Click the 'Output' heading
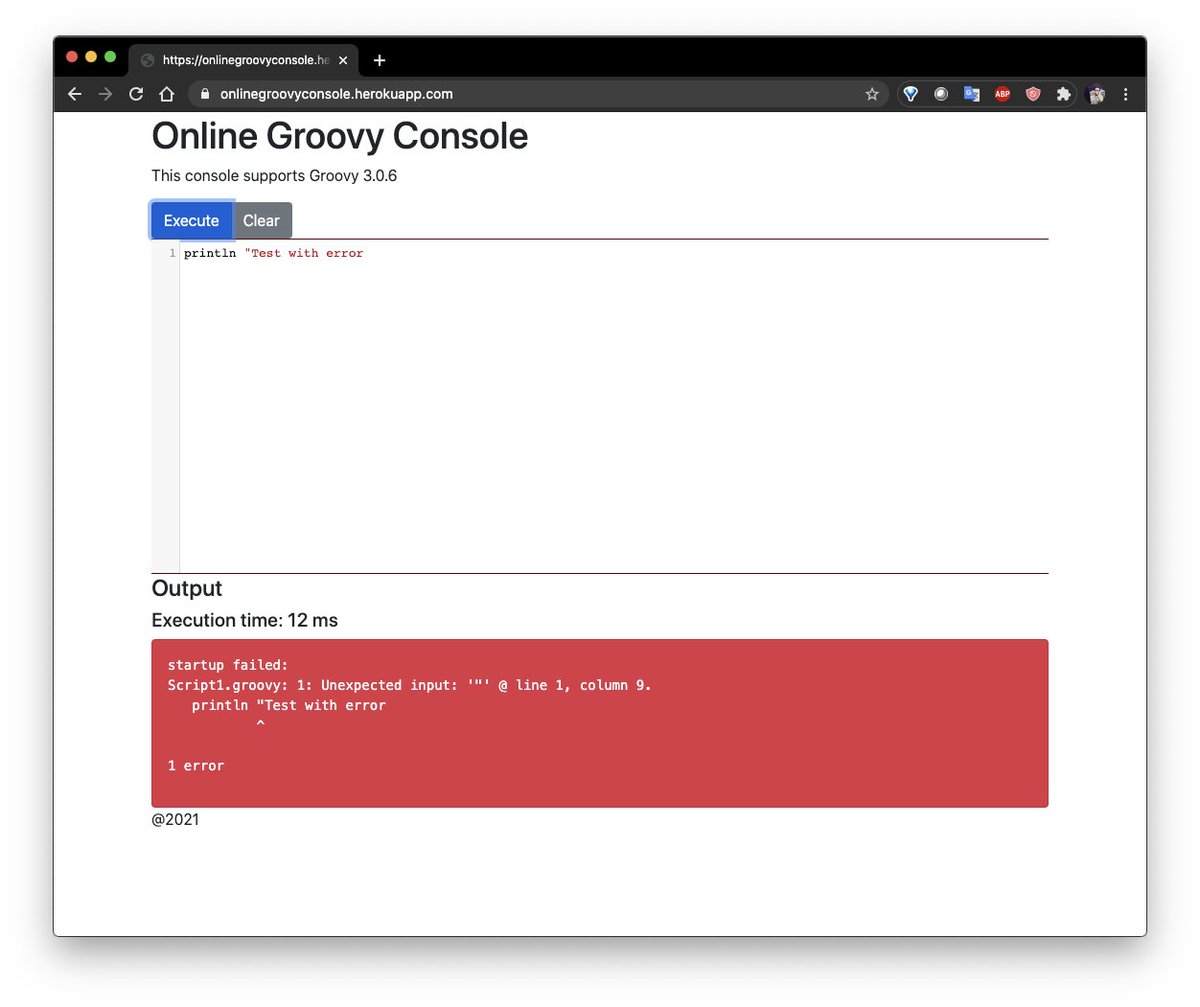 tap(187, 588)
